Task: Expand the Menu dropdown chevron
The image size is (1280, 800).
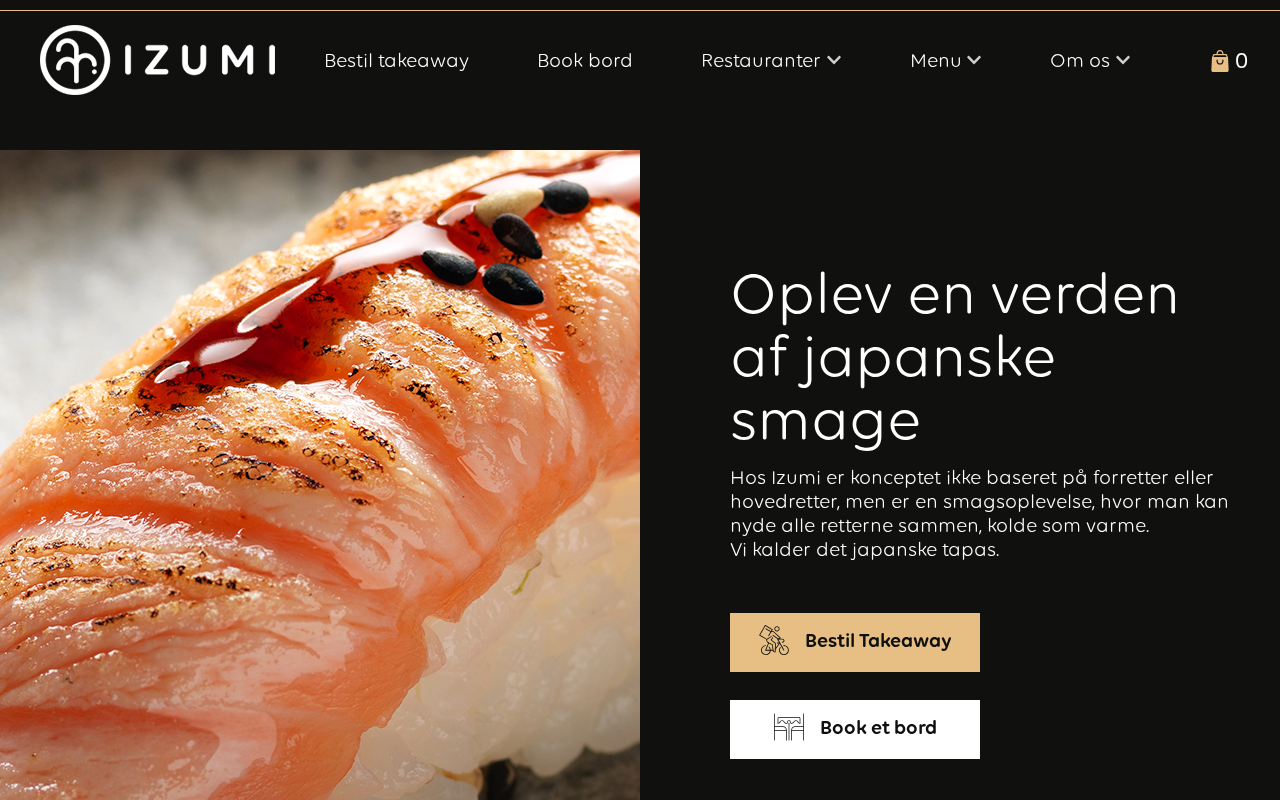Action: pos(974,61)
